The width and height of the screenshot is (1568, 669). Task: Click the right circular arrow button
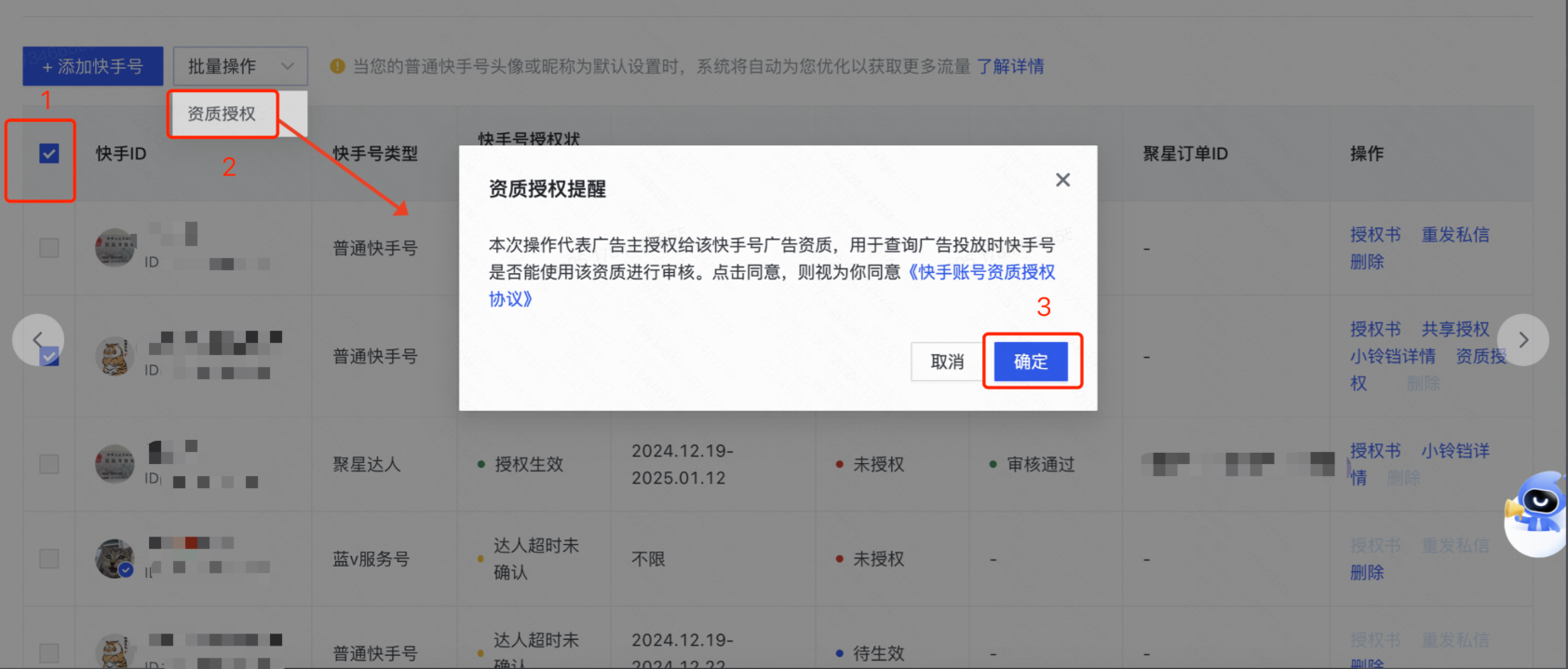(1523, 340)
